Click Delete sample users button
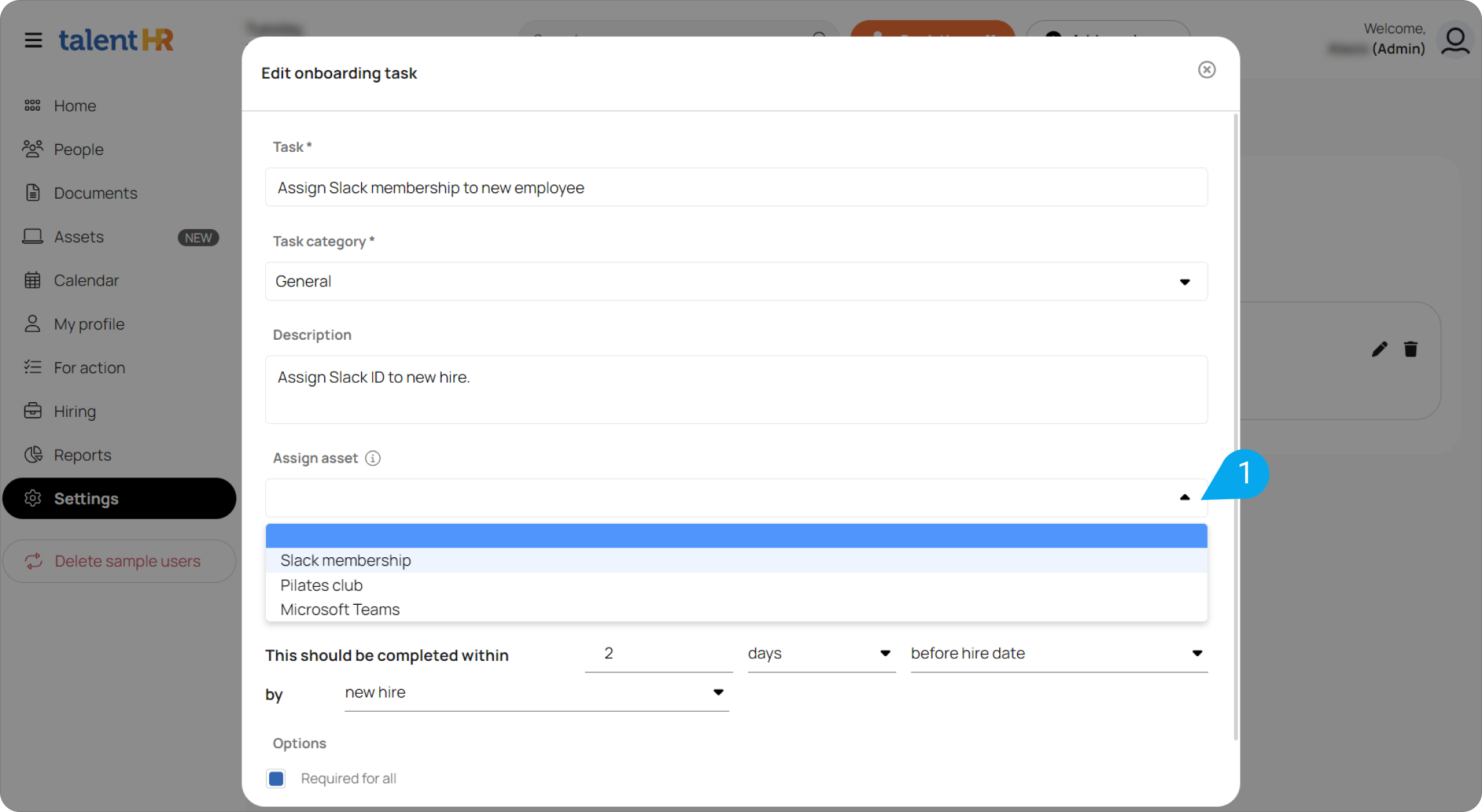This screenshot has height=812, width=1482. 119,561
